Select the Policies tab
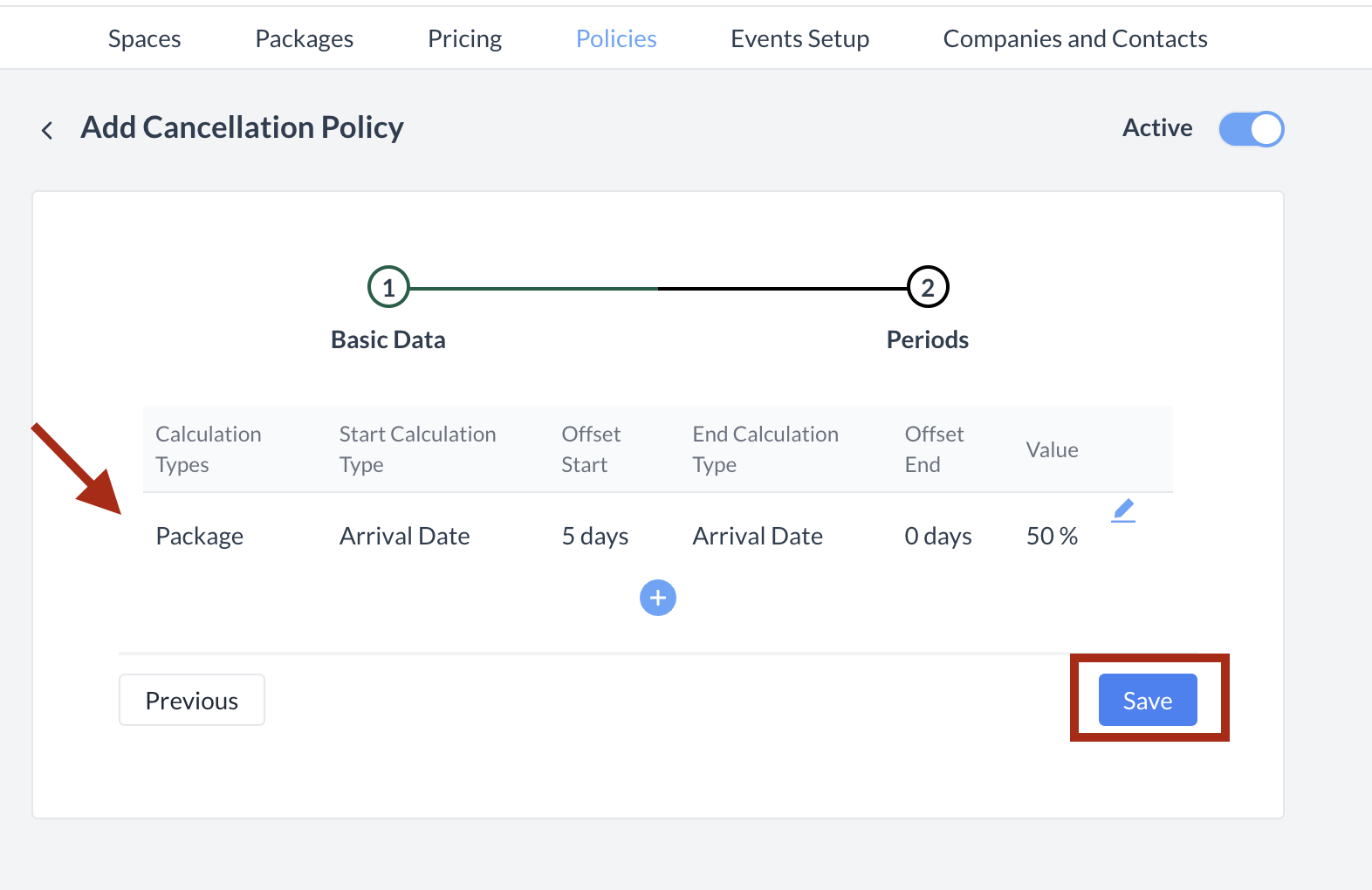The image size is (1372, 890). click(616, 39)
